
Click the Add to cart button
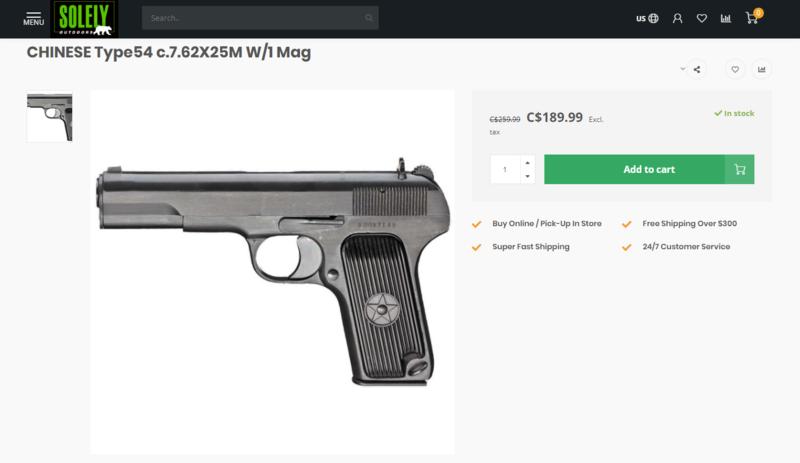[634, 169]
